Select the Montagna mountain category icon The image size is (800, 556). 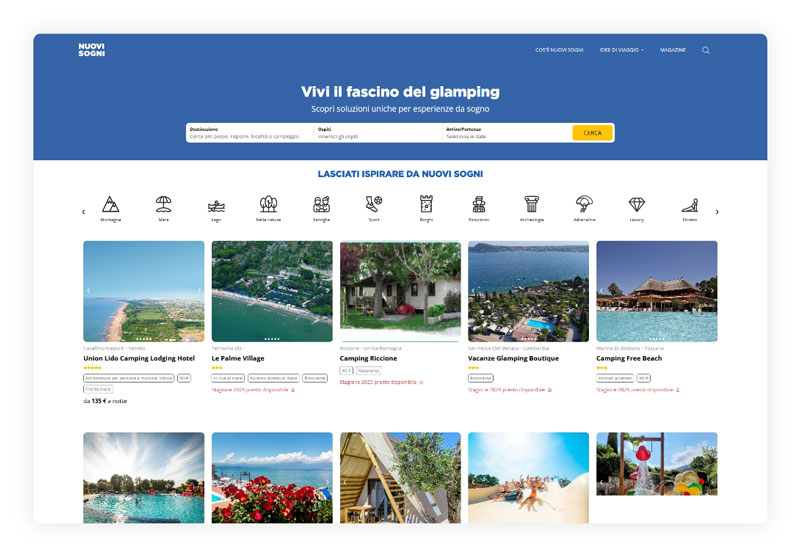(x=111, y=204)
